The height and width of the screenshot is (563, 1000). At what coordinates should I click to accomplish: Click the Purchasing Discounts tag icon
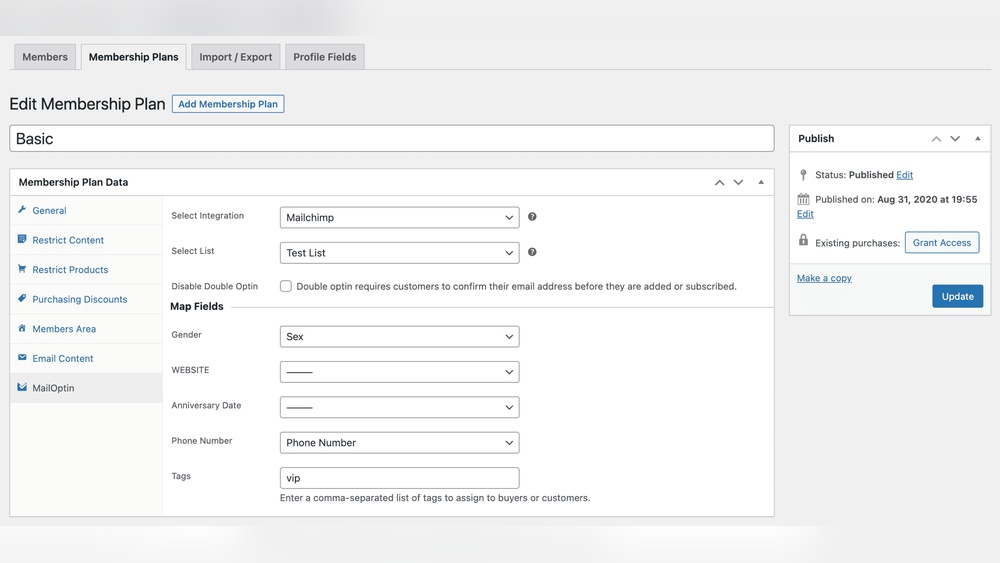(x=22, y=299)
